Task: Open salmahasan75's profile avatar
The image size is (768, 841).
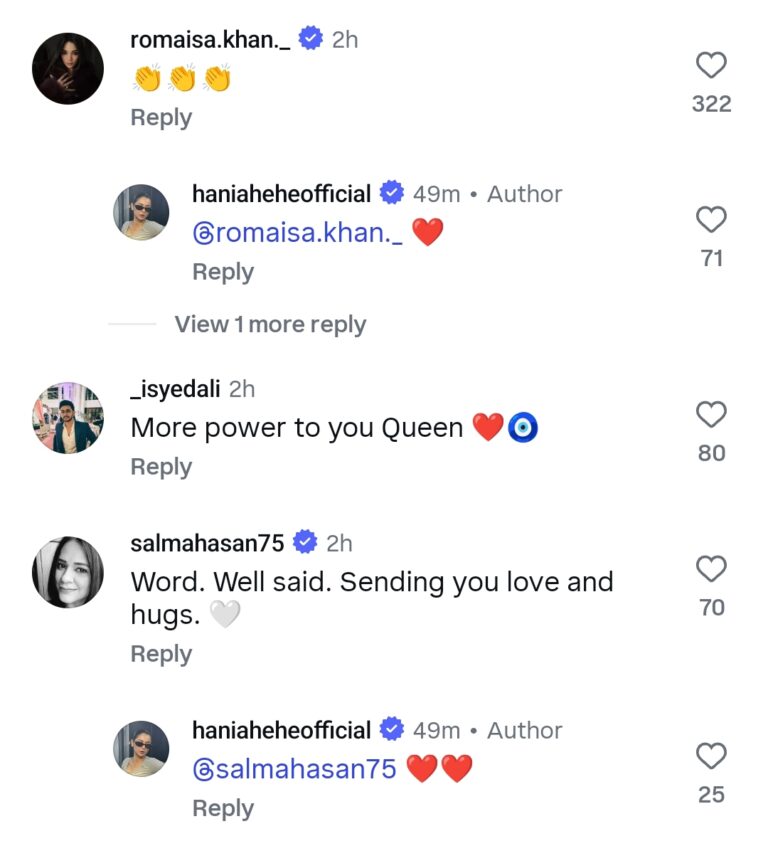Action: click(x=68, y=573)
